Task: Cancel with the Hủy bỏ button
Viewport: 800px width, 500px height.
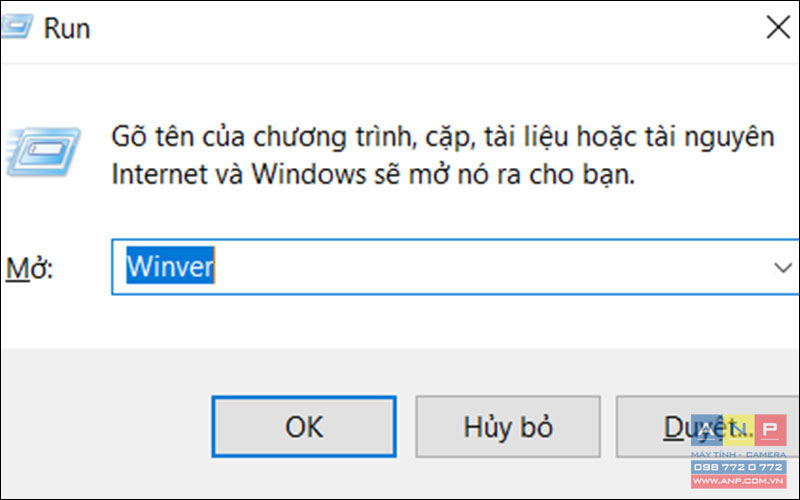Action: tap(508, 427)
